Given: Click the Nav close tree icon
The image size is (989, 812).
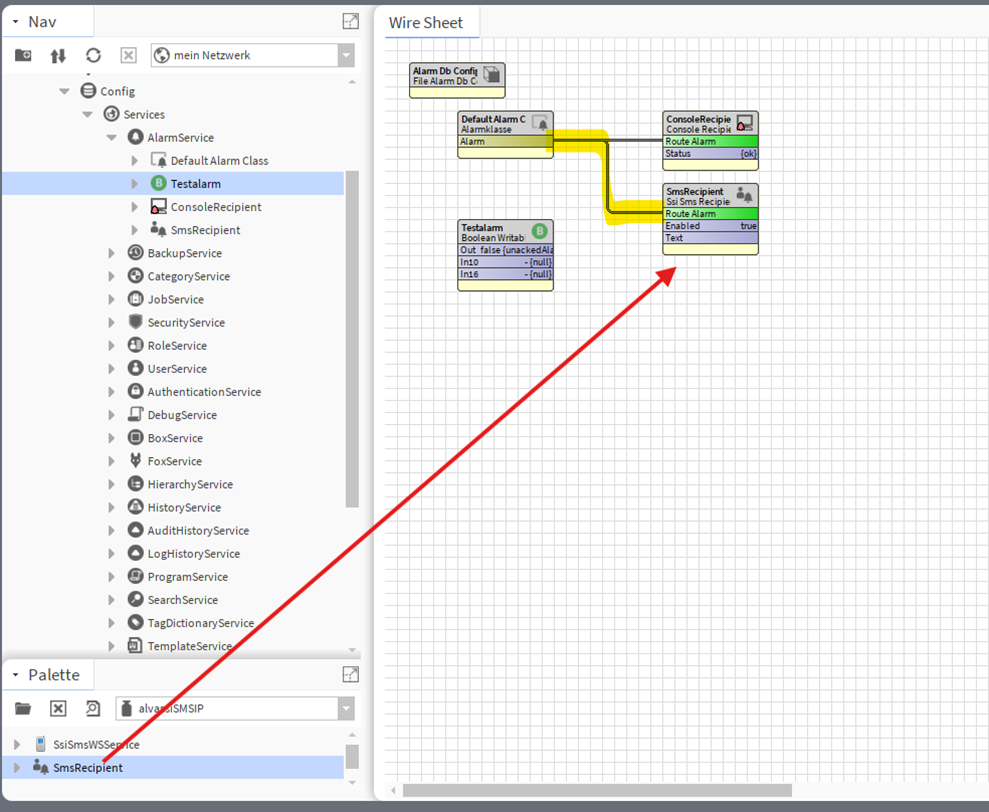Looking at the screenshot, I should coord(129,56).
